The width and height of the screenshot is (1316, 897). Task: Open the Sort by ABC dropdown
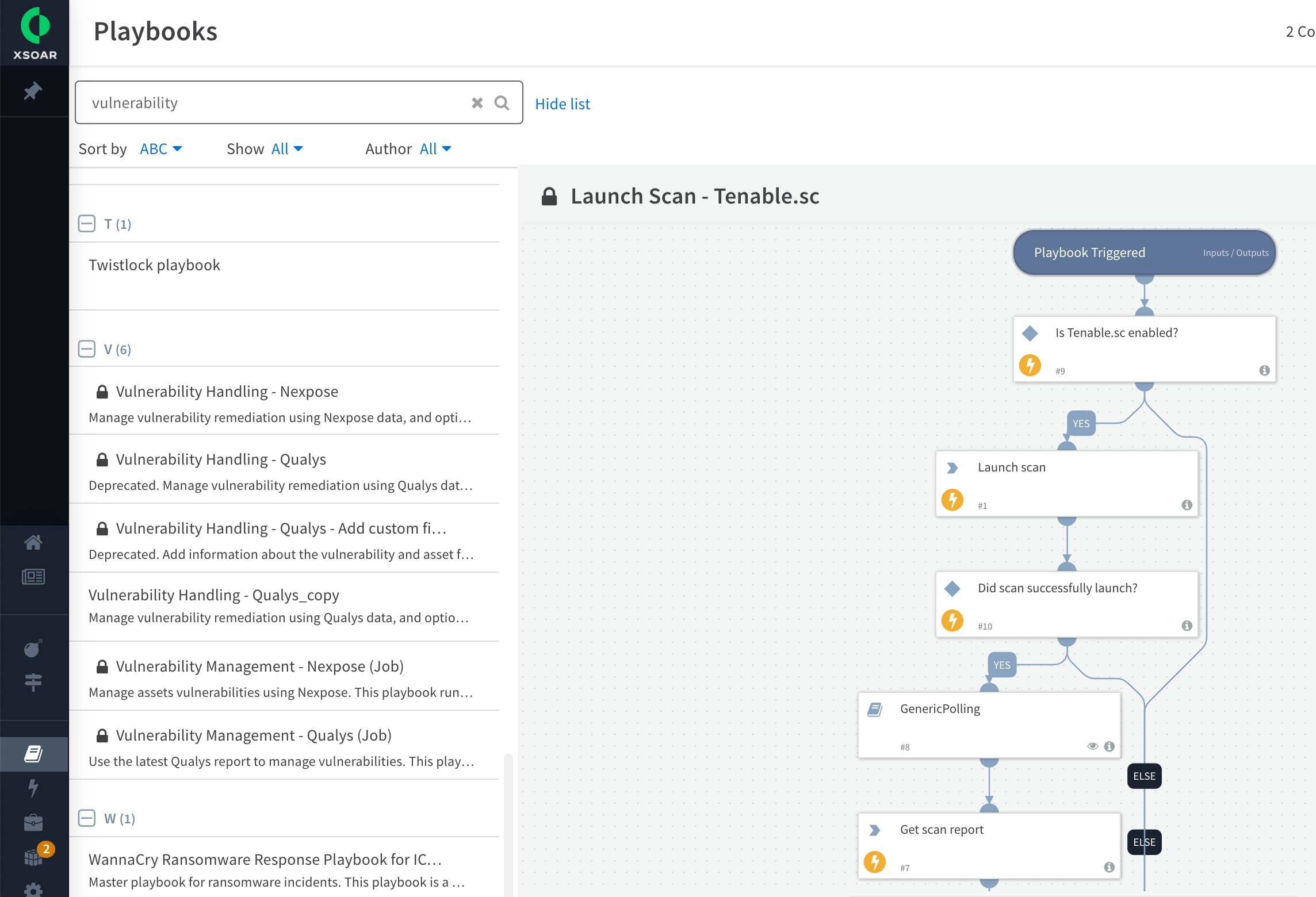[x=161, y=149]
